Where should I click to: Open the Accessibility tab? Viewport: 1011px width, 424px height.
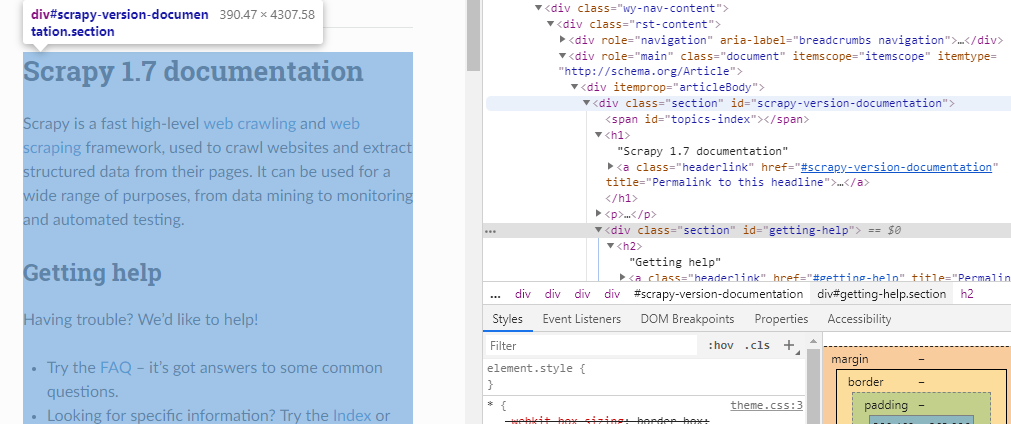click(859, 319)
